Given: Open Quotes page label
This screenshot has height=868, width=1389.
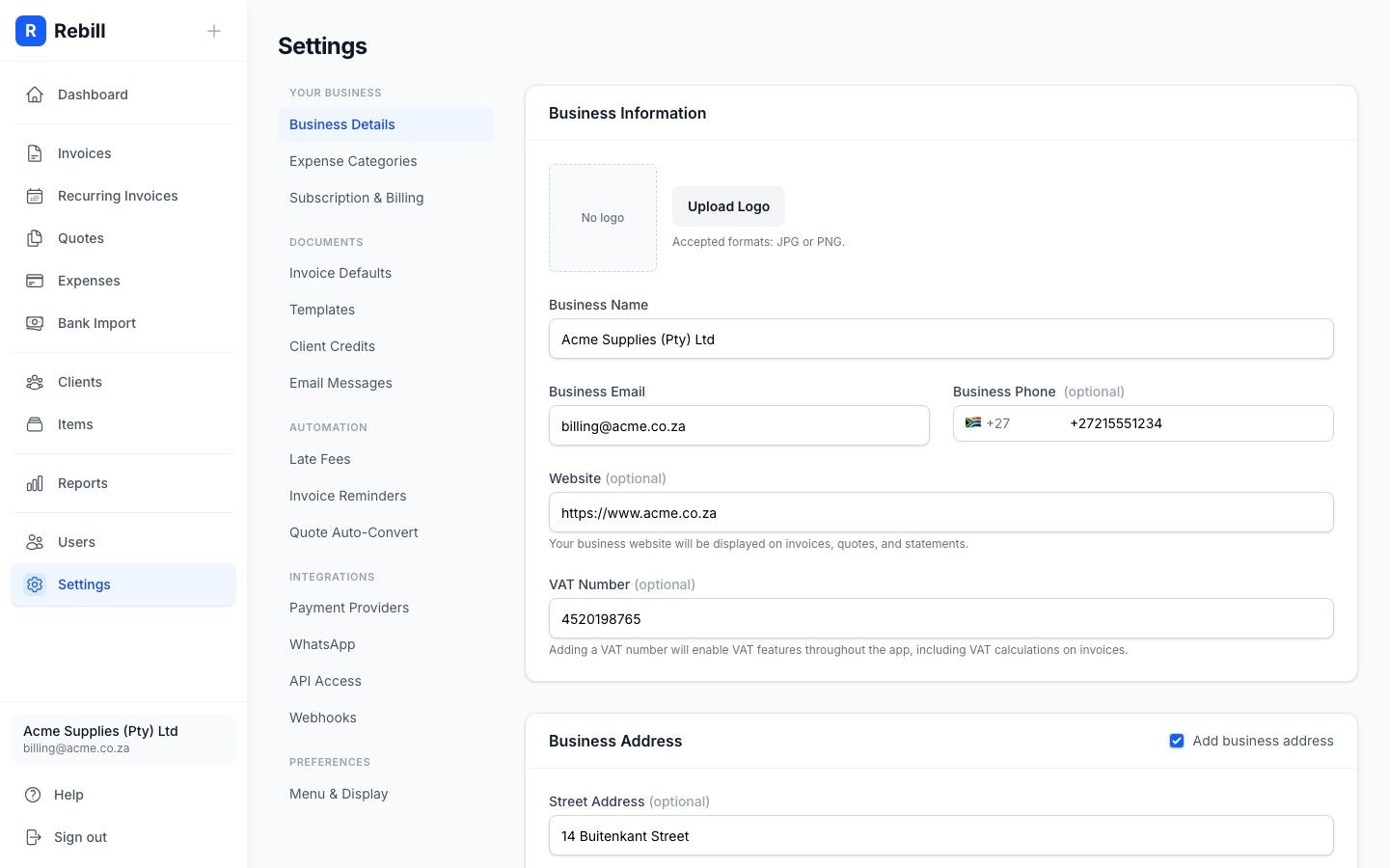Looking at the screenshot, I should (81, 238).
